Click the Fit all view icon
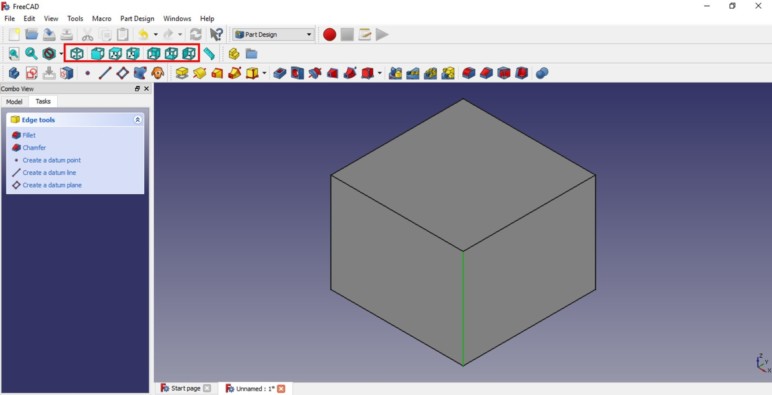The width and height of the screenshot is (772, 395). coord(14,54)
